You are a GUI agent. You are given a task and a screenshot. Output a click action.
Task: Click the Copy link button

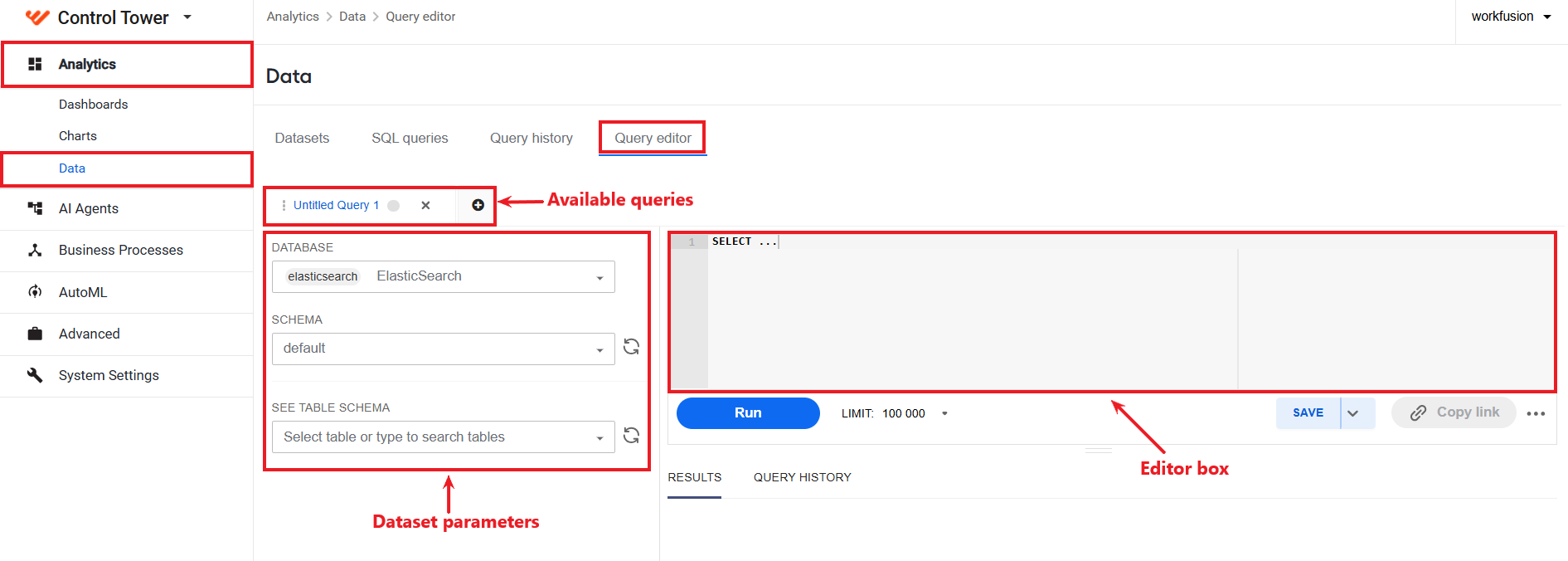(x=1454, y=412)
